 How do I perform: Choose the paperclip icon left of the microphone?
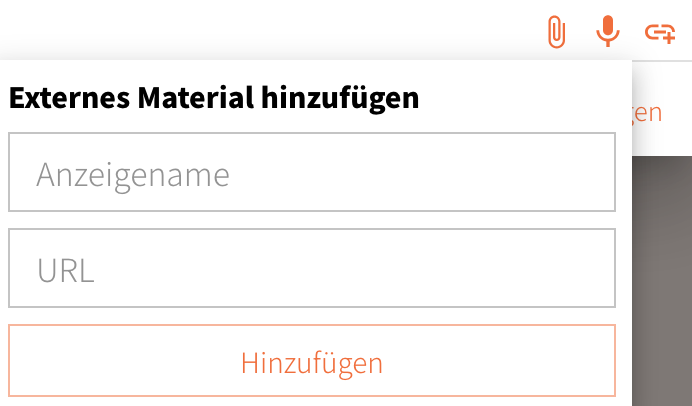[556, 32]
